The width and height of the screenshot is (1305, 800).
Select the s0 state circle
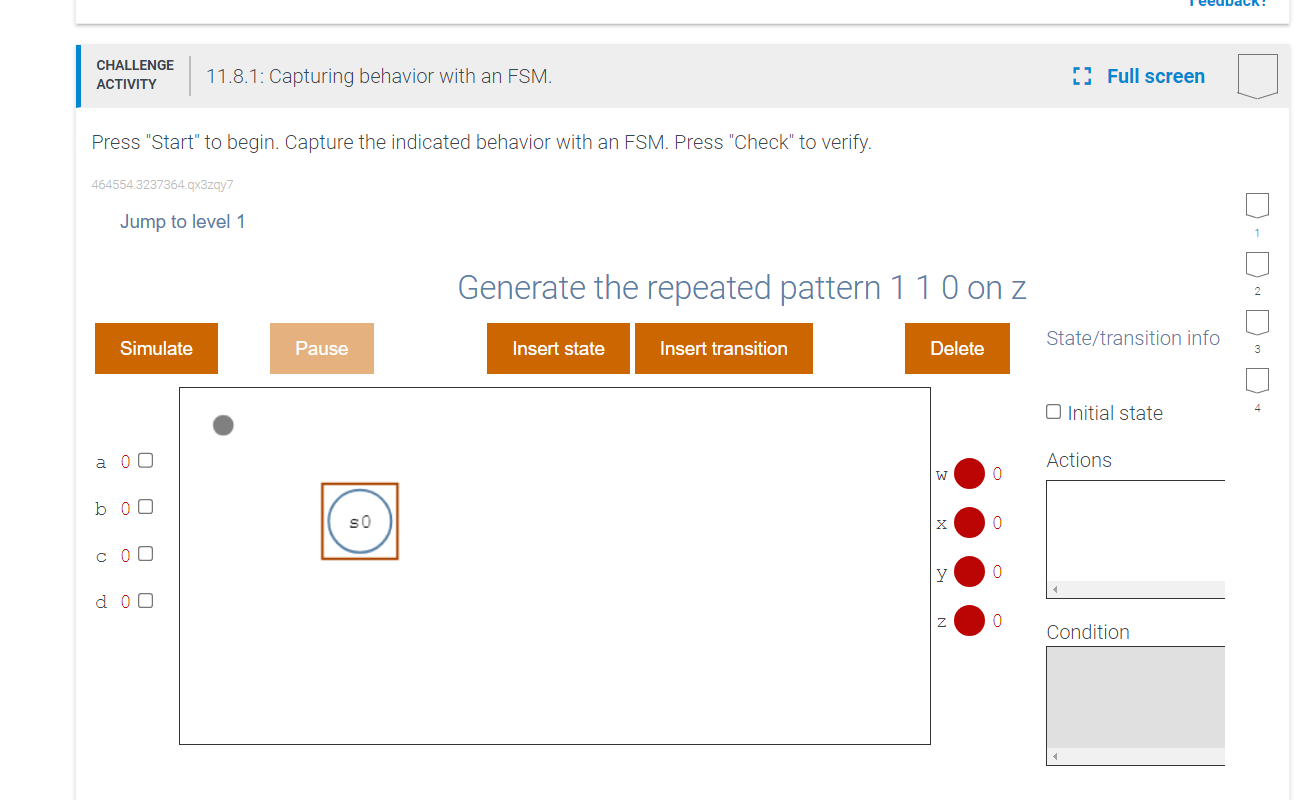(x=360, y=521)
